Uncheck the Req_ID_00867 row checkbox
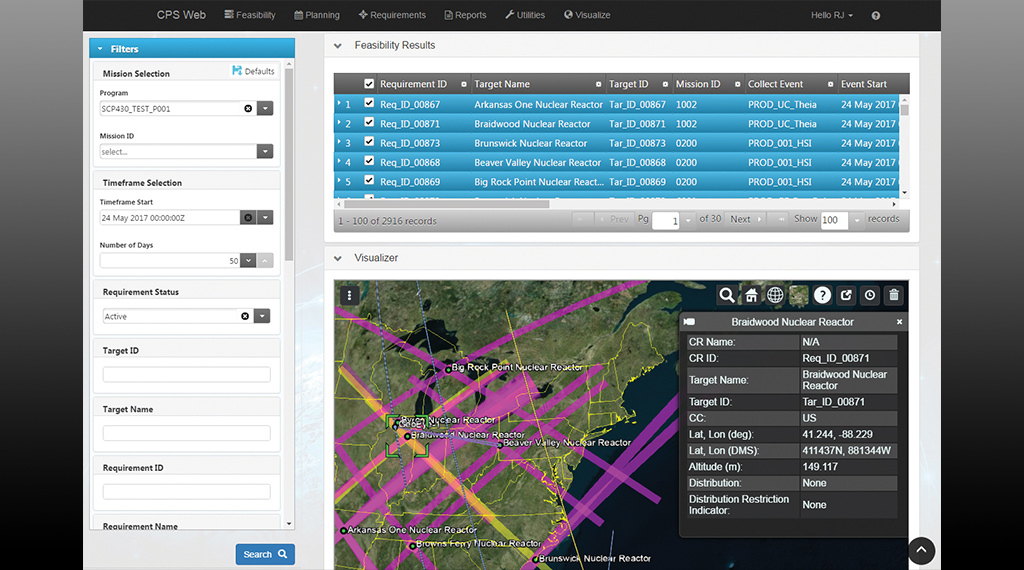 [x=370, y=104]
